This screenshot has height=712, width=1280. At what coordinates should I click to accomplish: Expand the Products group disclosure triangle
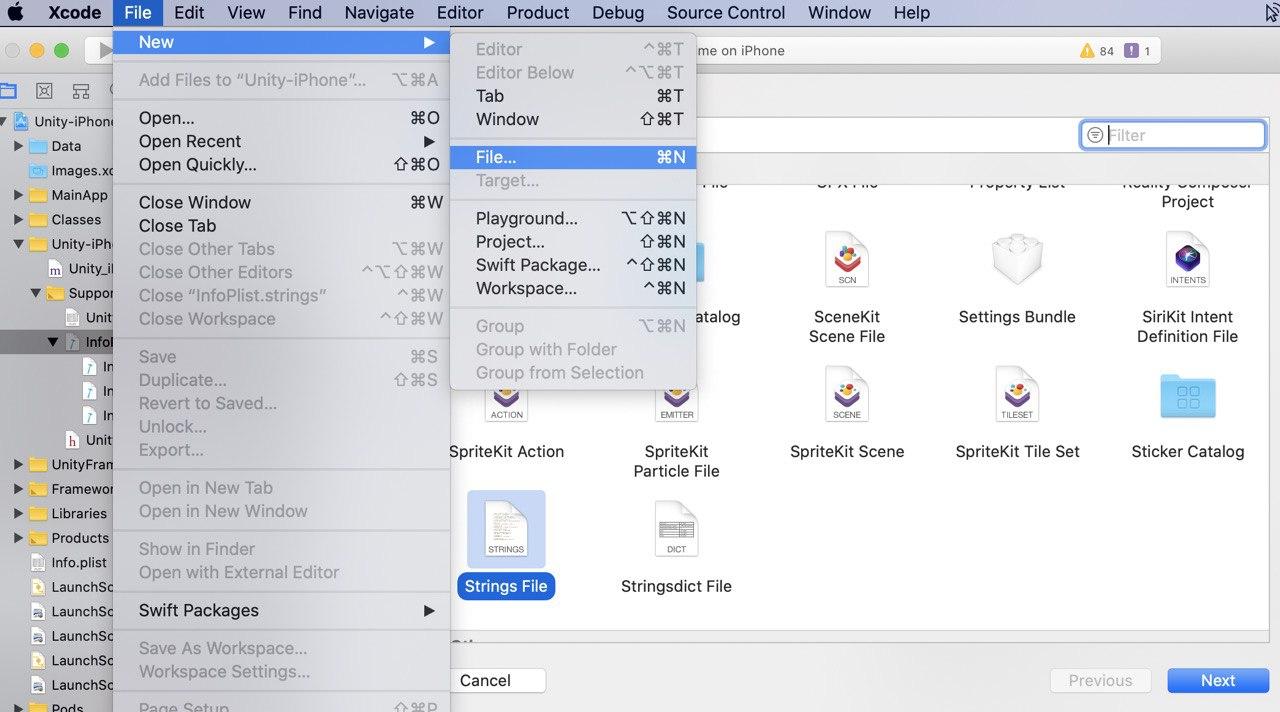pyautogui.click(x=18, y=538)
